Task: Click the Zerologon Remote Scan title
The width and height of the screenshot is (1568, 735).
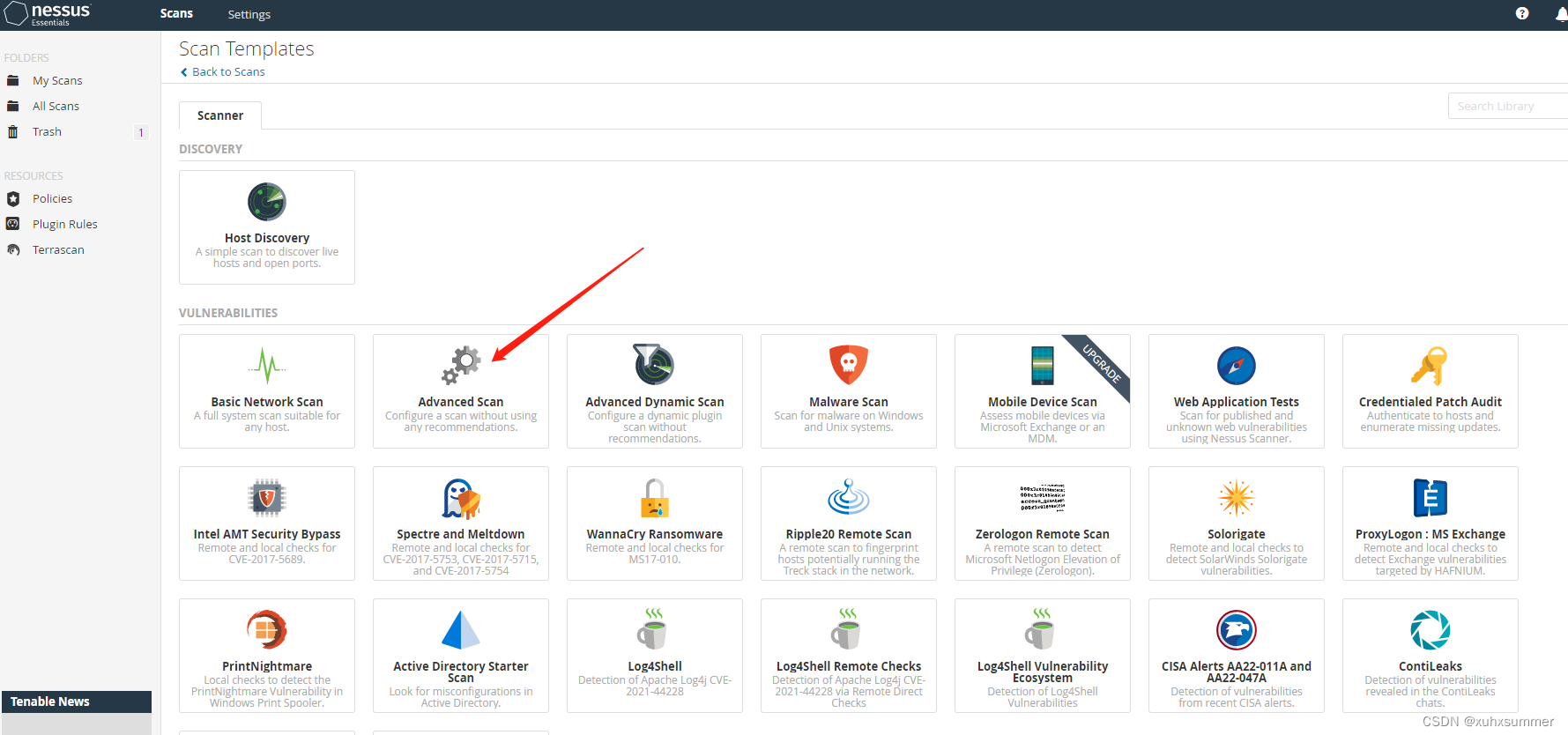Action: click(x=1043, y=534)
